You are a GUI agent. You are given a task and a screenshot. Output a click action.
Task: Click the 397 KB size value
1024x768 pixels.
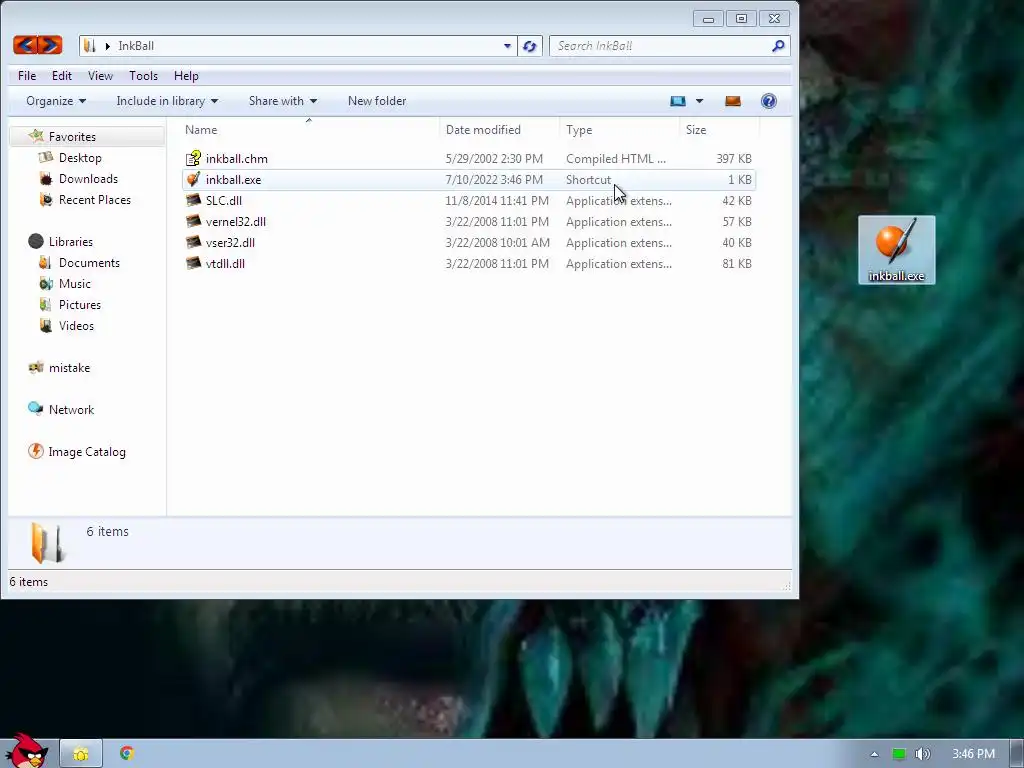point(733,158)
